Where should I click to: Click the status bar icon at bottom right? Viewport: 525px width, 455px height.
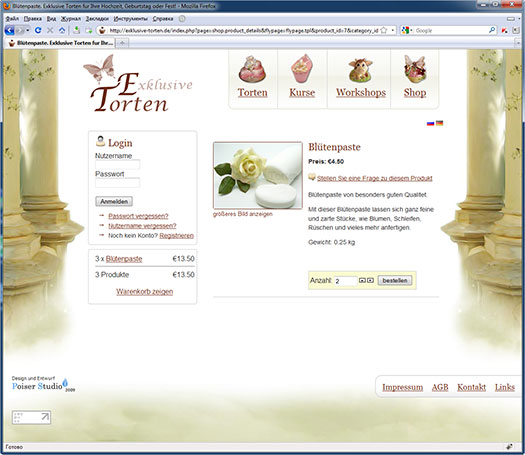510,447
